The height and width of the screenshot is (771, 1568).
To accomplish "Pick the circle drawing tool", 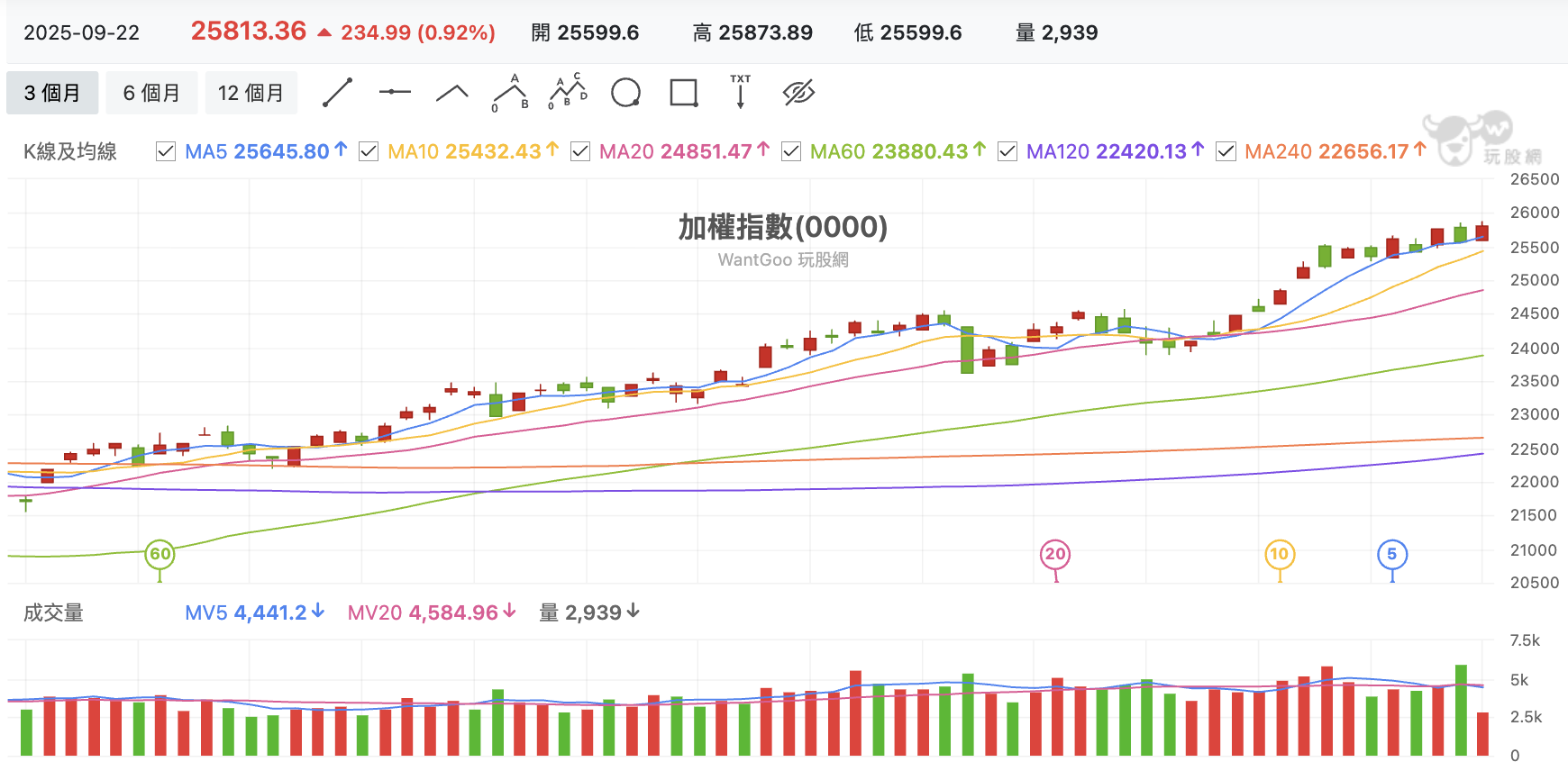I will tap(625, 93).
